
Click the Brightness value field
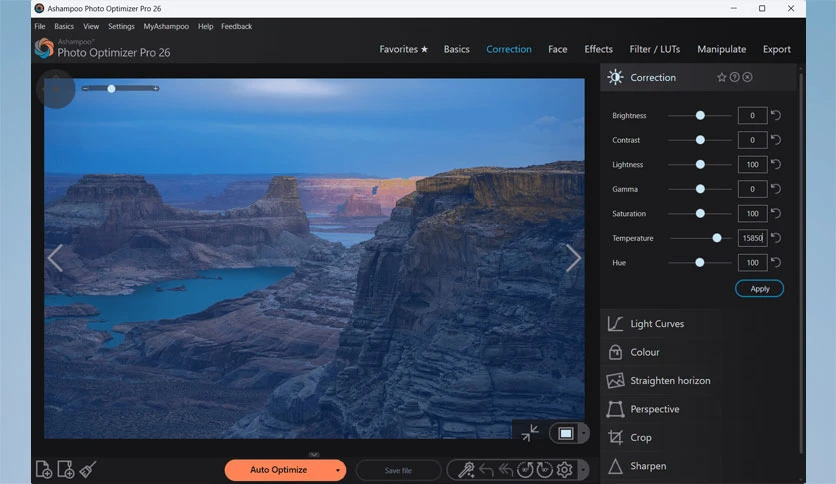[x=752, y=115]
